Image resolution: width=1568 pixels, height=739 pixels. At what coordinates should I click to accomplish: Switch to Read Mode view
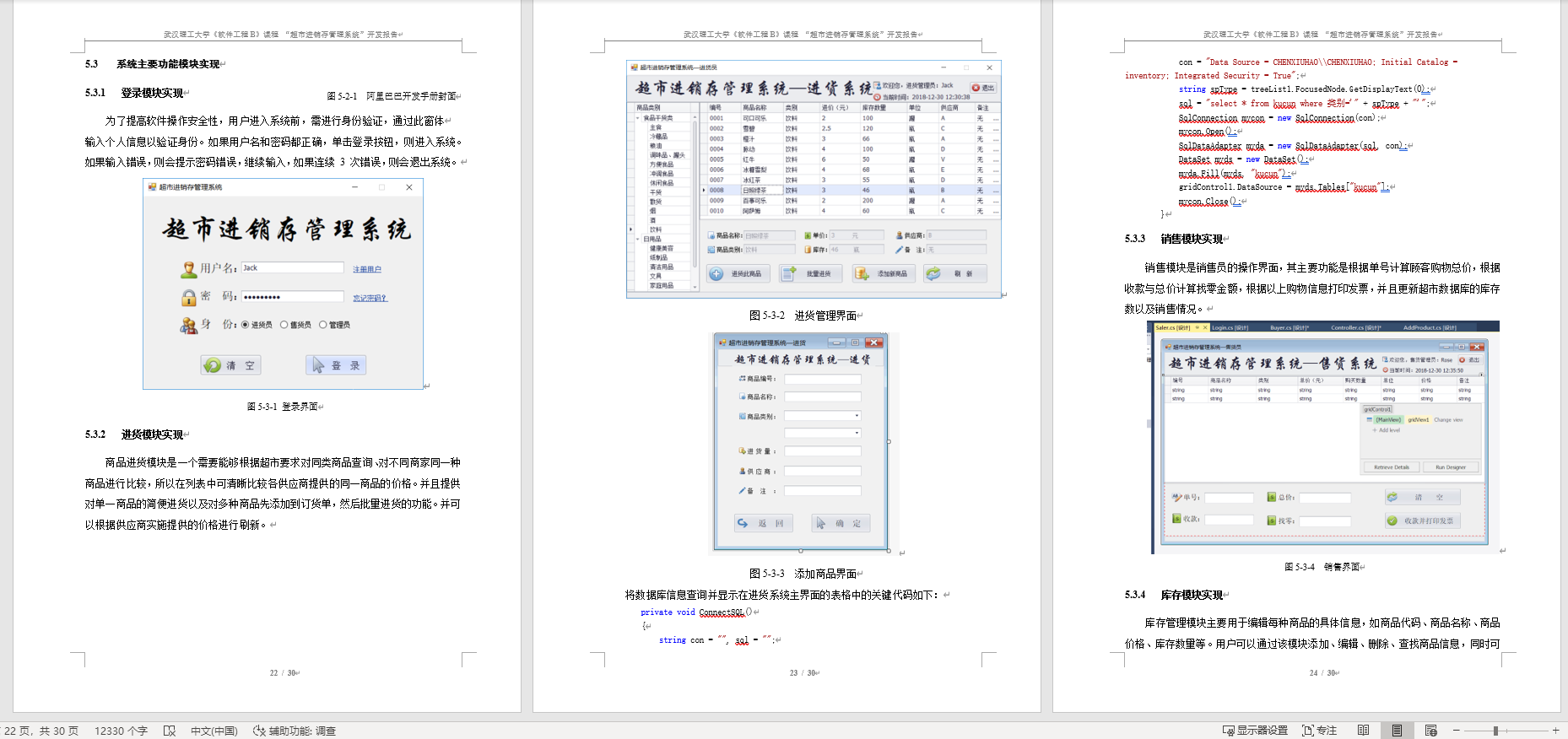pyautogui.click(x=1363, y=731)
